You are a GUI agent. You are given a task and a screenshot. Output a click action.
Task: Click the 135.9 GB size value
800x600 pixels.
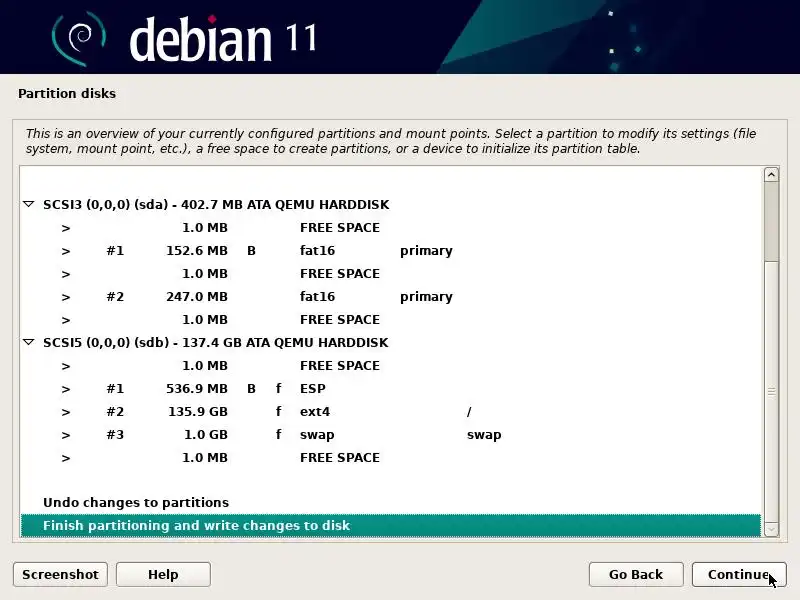(x=198, y=412)
